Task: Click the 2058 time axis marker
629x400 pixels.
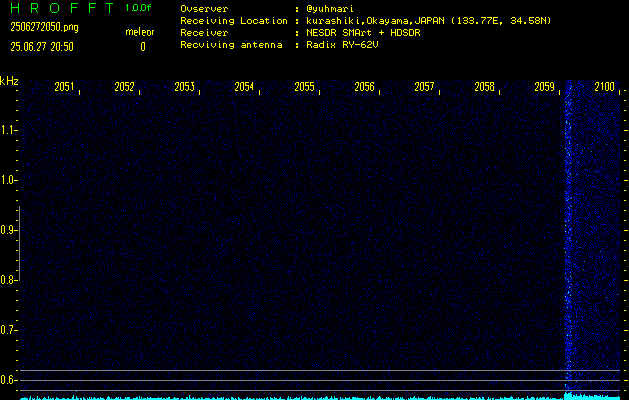Action: pyautogui.click(x=485, y=87)
